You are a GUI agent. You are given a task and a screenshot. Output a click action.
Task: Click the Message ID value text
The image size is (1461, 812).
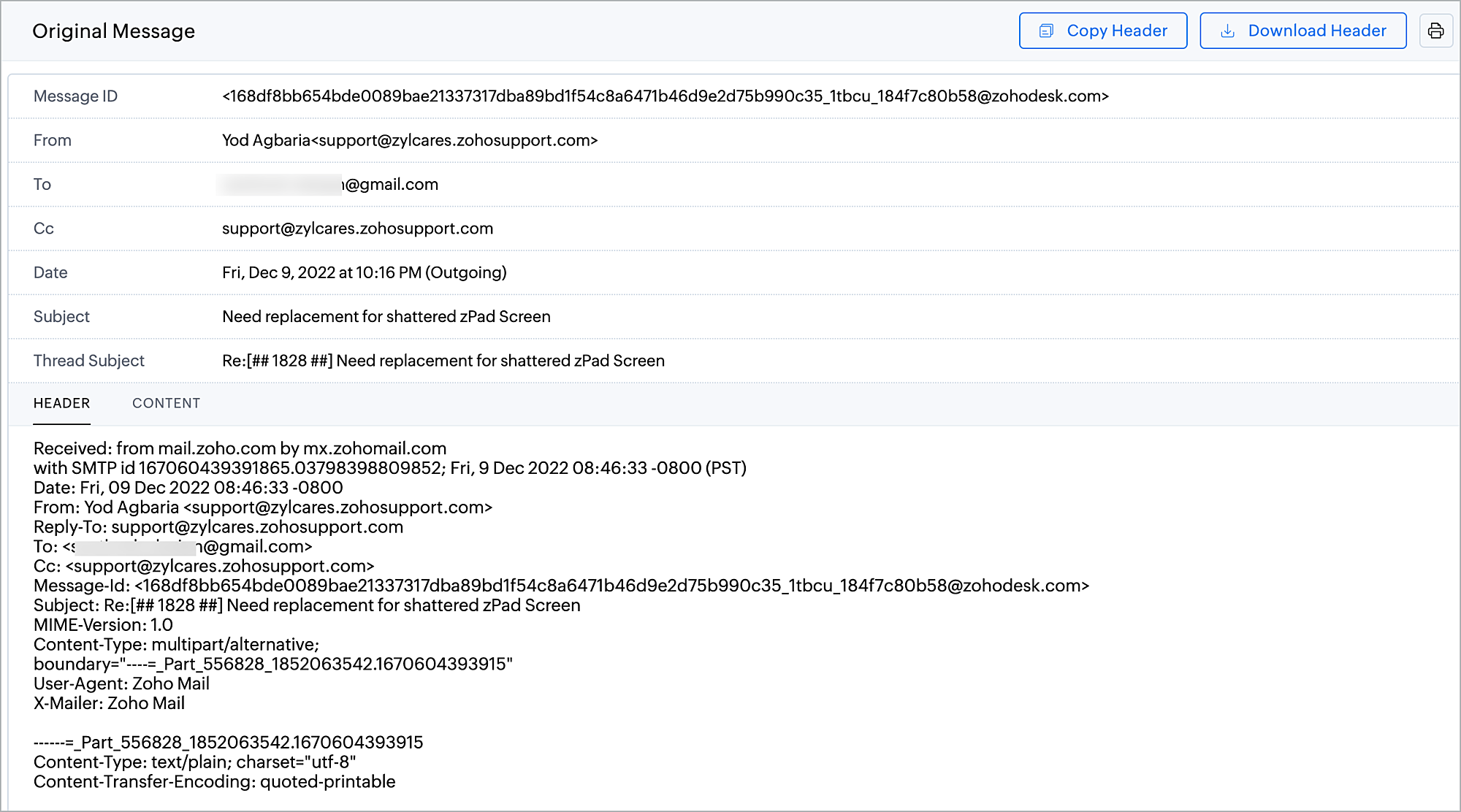click(665, 96)
